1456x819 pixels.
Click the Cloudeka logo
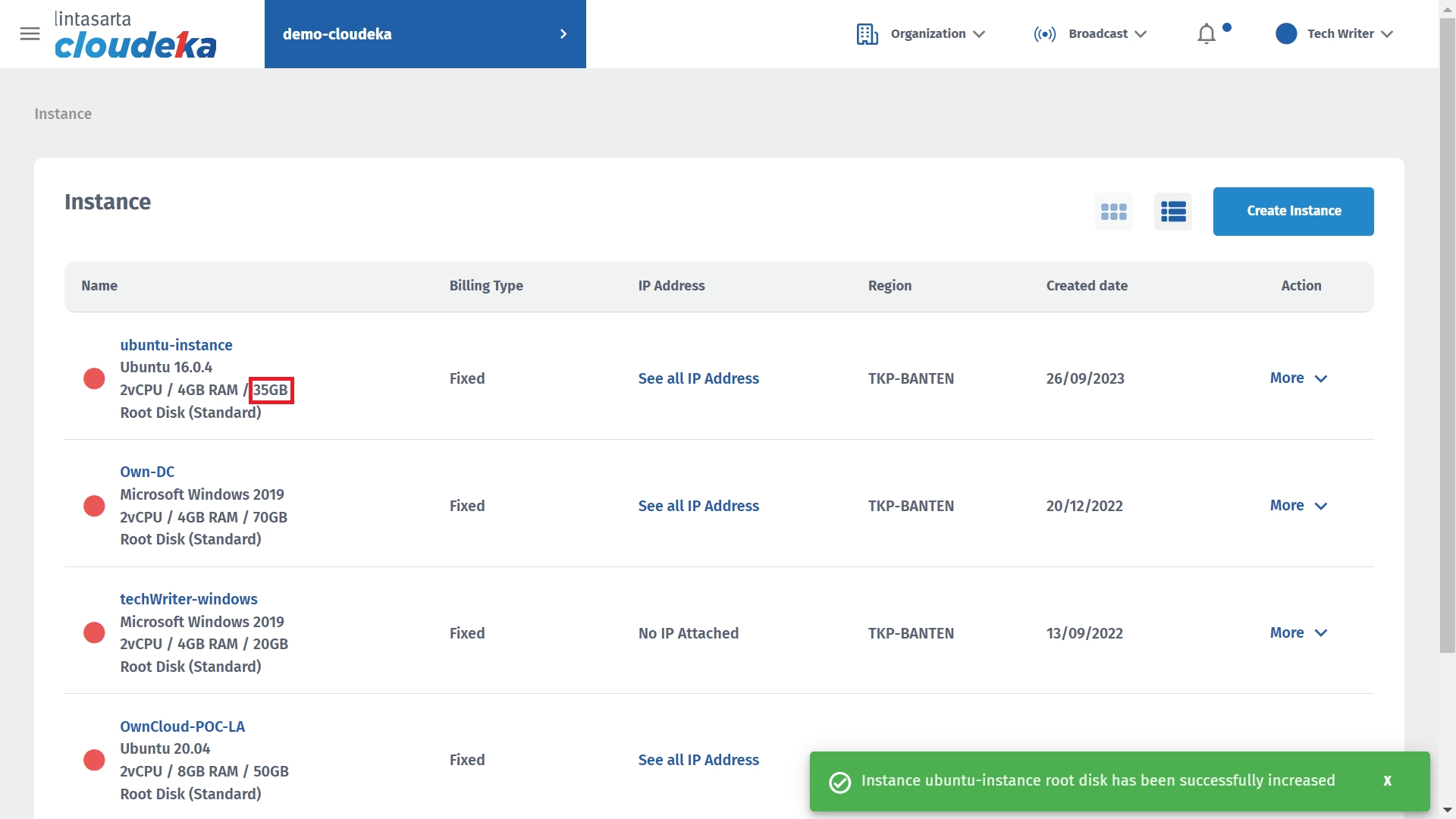tap(135, 36)
